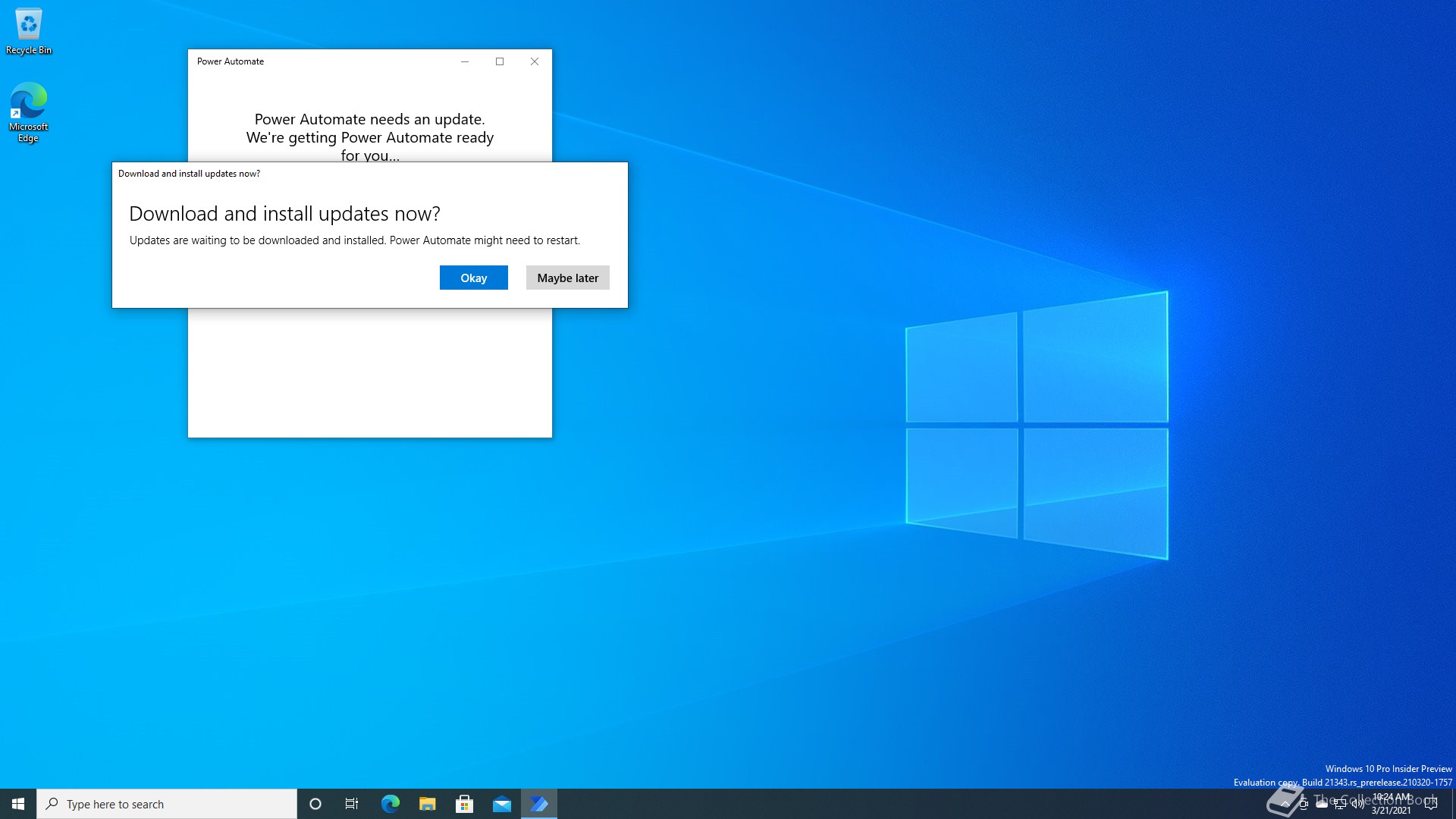Screen dimensions: 1456x819
Task: Click the Power Automate window title text
Action: point(231,61)
